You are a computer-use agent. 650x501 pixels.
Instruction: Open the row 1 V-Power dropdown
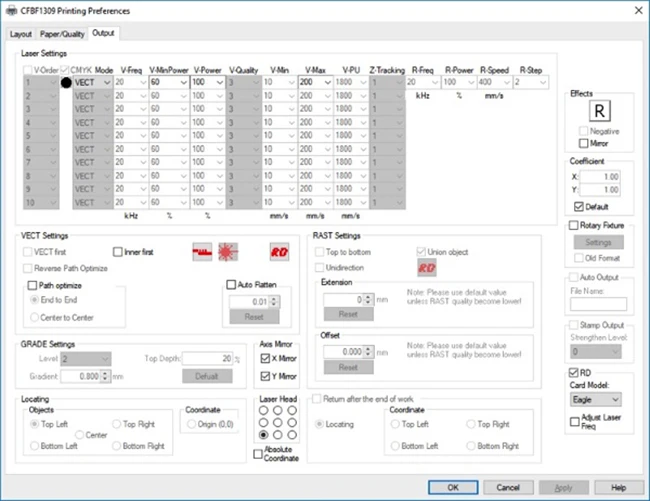tap(208, 82)
